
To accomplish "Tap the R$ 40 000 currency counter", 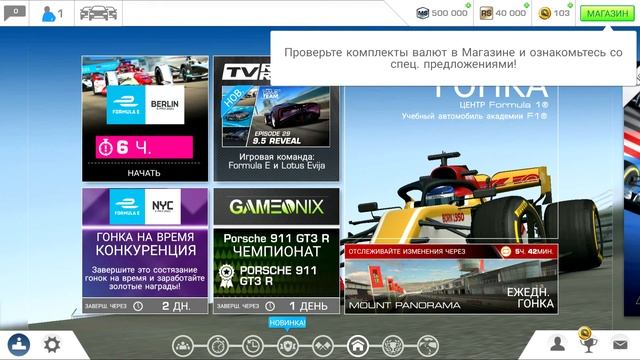I will point(503,13).
